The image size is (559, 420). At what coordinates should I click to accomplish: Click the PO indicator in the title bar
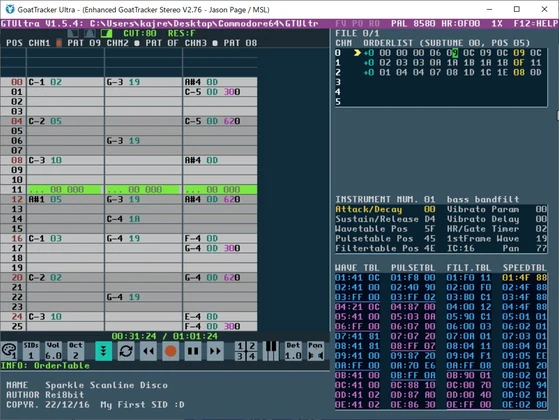[357, 24]
